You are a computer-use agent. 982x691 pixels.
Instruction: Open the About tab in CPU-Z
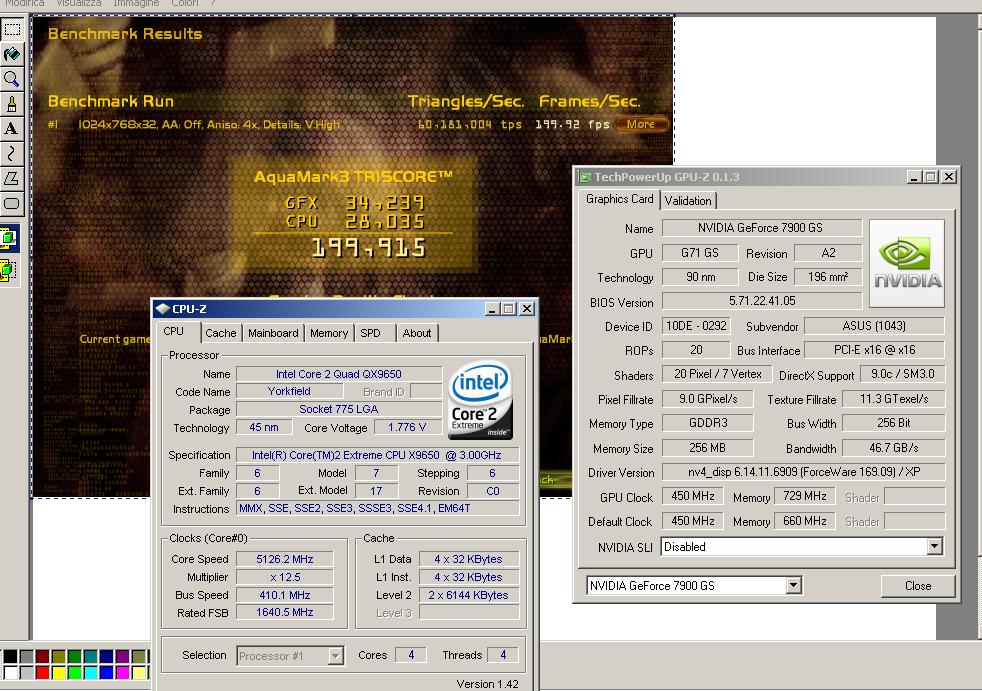click(416, 333)
